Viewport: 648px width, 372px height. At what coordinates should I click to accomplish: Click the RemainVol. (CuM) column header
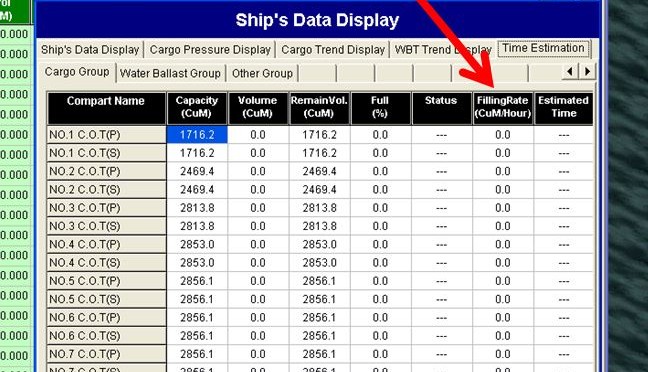[319, 108]
